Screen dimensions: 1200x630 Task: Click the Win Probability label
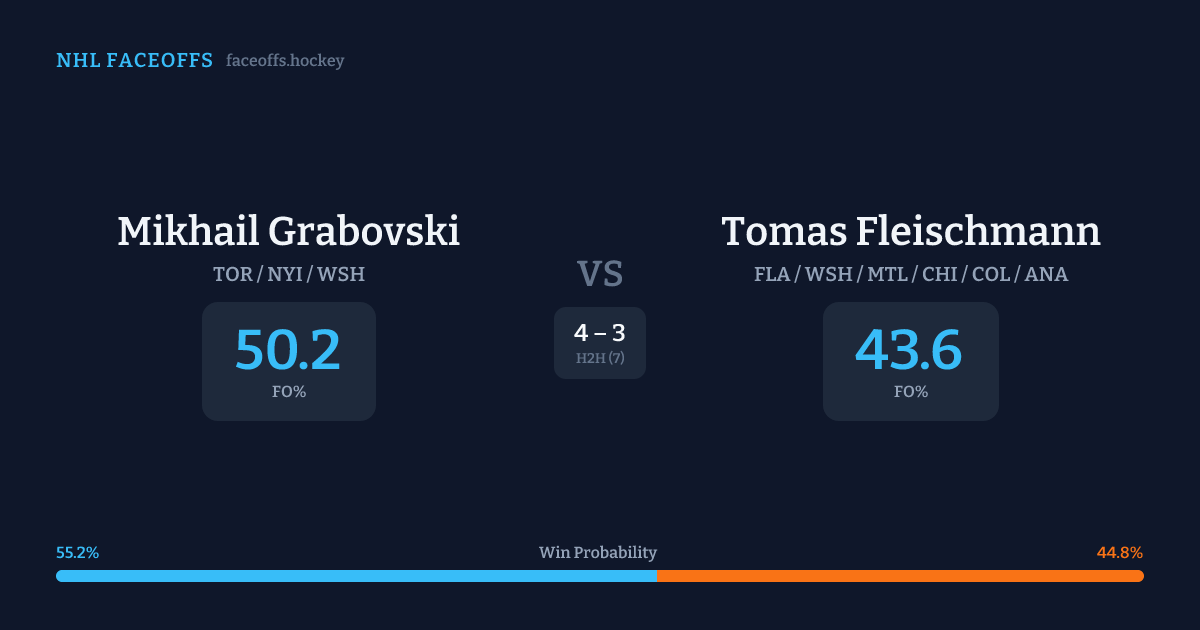(598, 553)
